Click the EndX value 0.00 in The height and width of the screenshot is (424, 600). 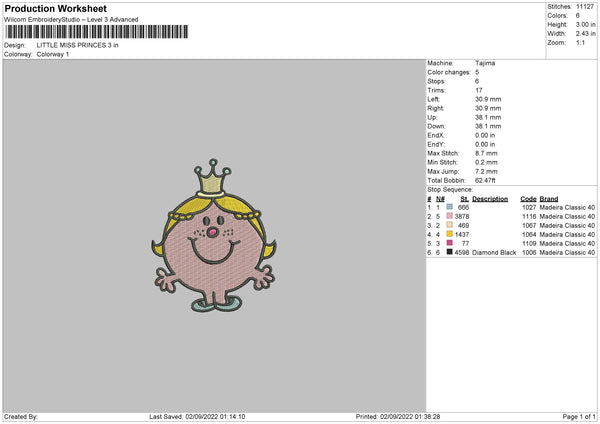[485, 135]
